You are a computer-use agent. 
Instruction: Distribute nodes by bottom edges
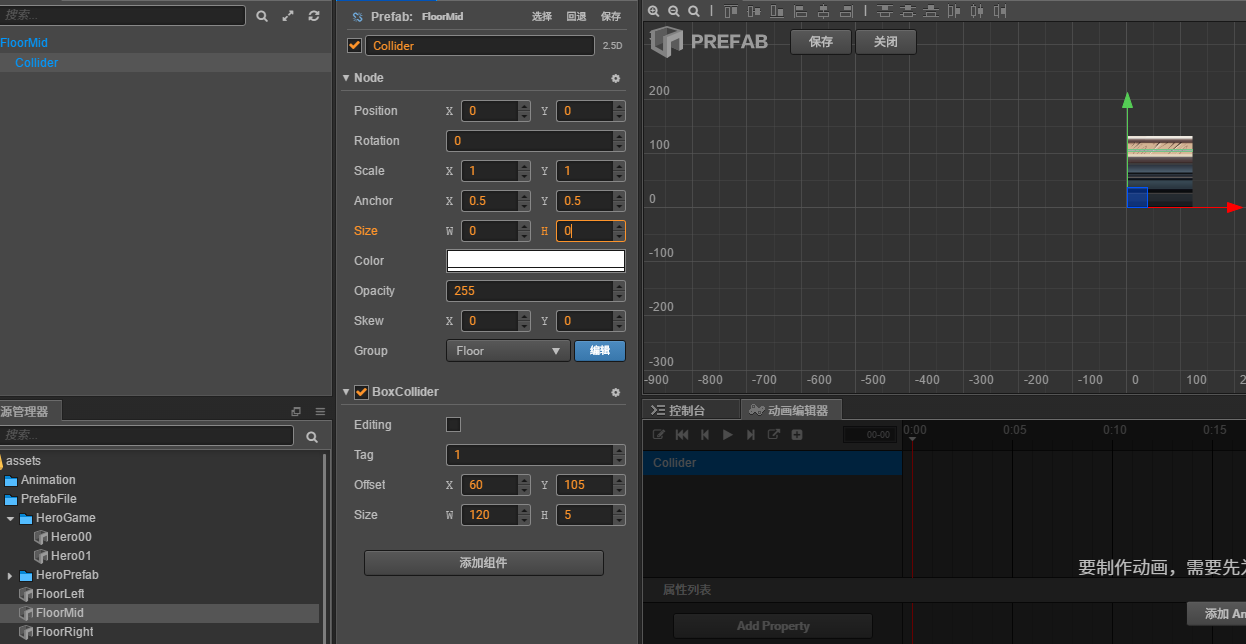click(x=930, y=11)
